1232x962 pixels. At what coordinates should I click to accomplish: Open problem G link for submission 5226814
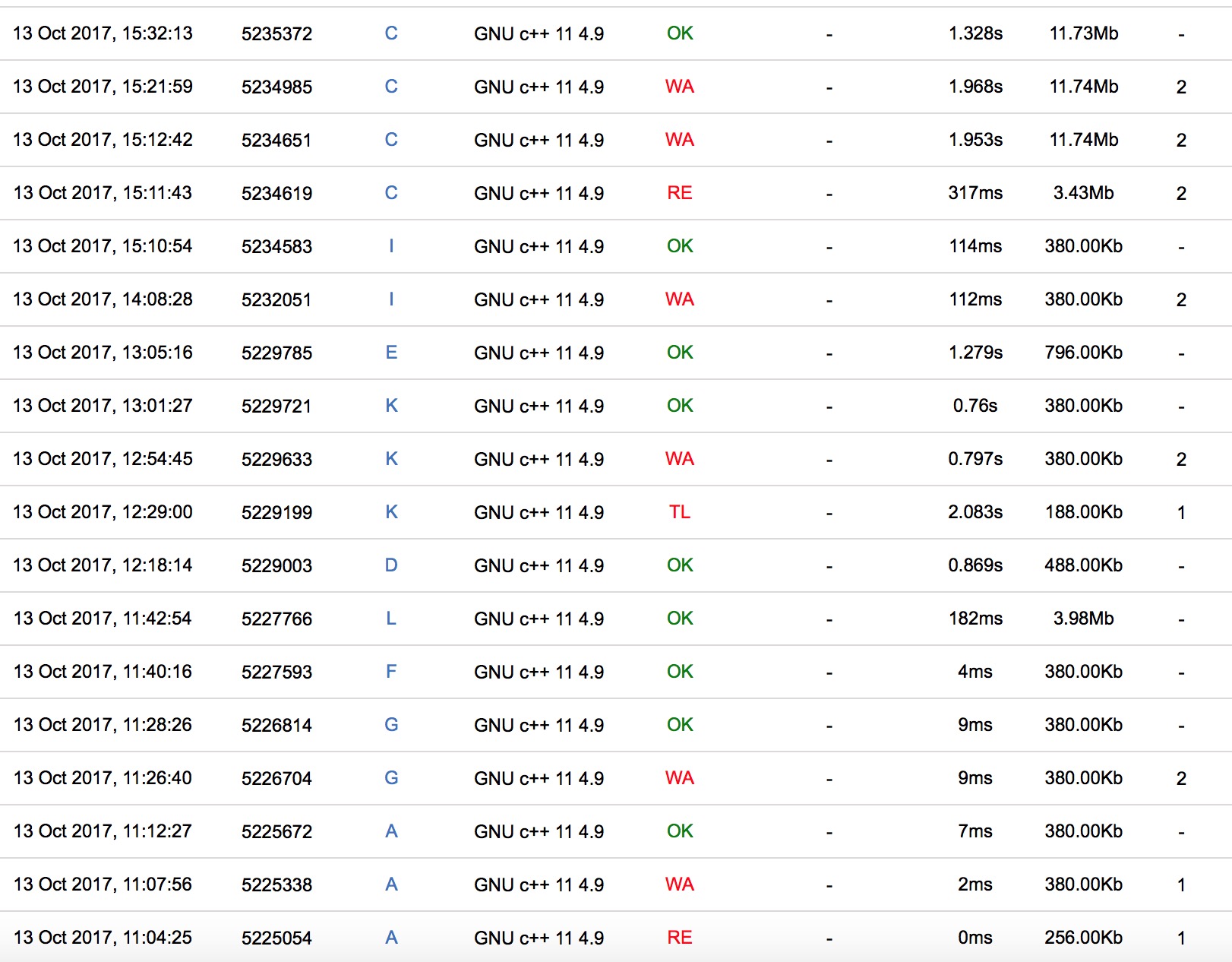pyautogui.click(x=391, y=725)
